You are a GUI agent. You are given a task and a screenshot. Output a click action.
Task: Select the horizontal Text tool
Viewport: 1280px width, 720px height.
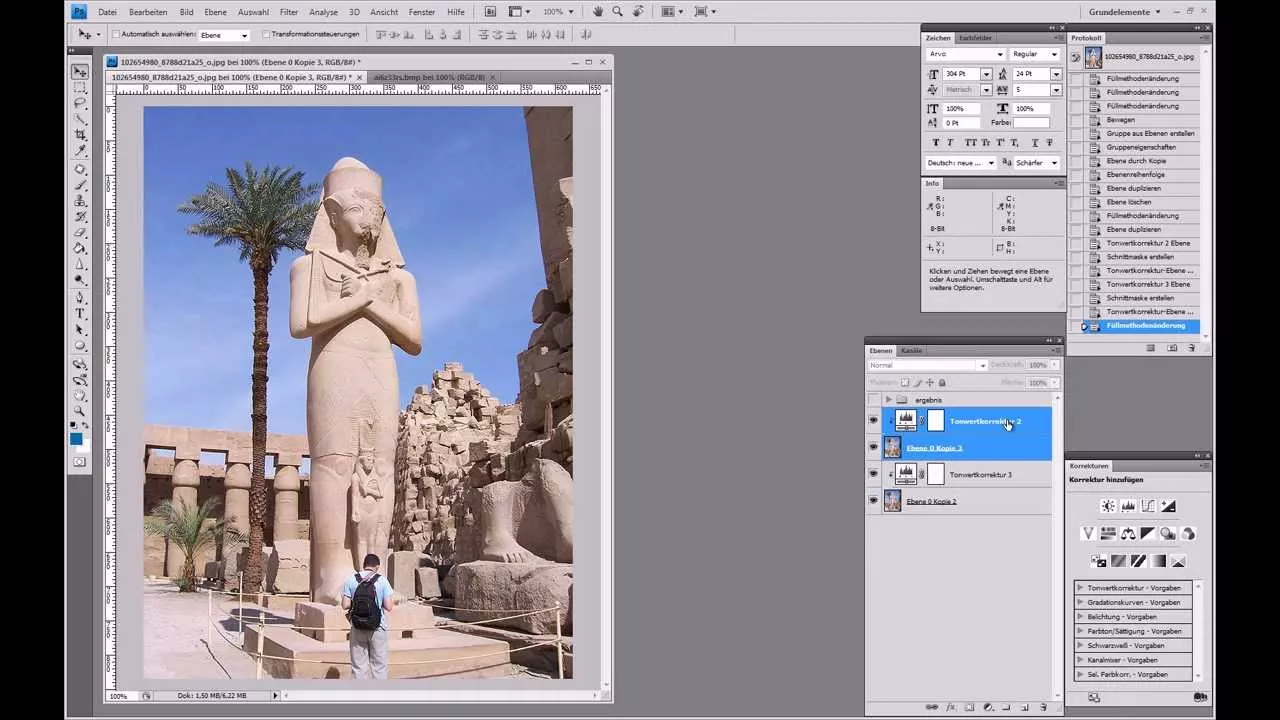coord(80,312)
